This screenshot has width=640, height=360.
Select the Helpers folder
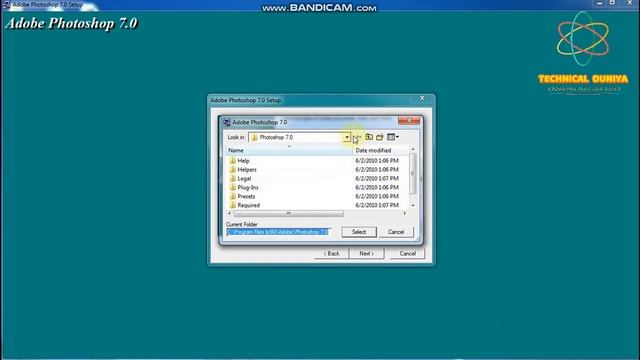247,170
